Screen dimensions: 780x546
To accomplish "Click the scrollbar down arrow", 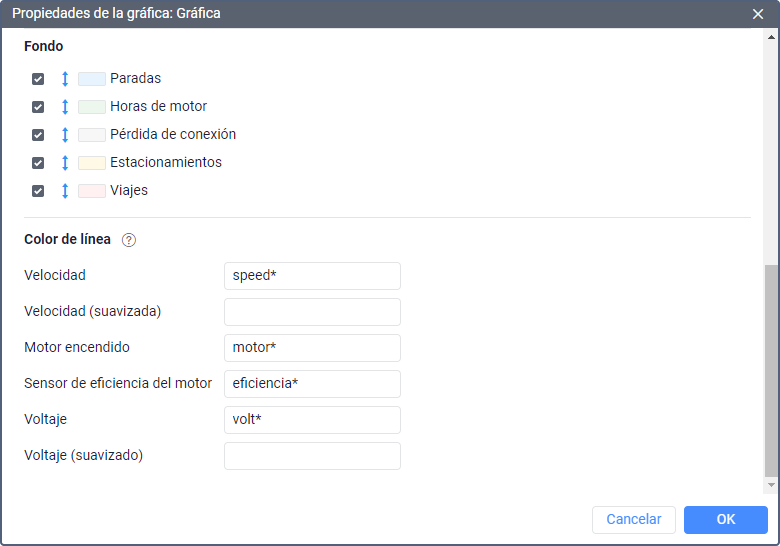I will coord(771,484).
